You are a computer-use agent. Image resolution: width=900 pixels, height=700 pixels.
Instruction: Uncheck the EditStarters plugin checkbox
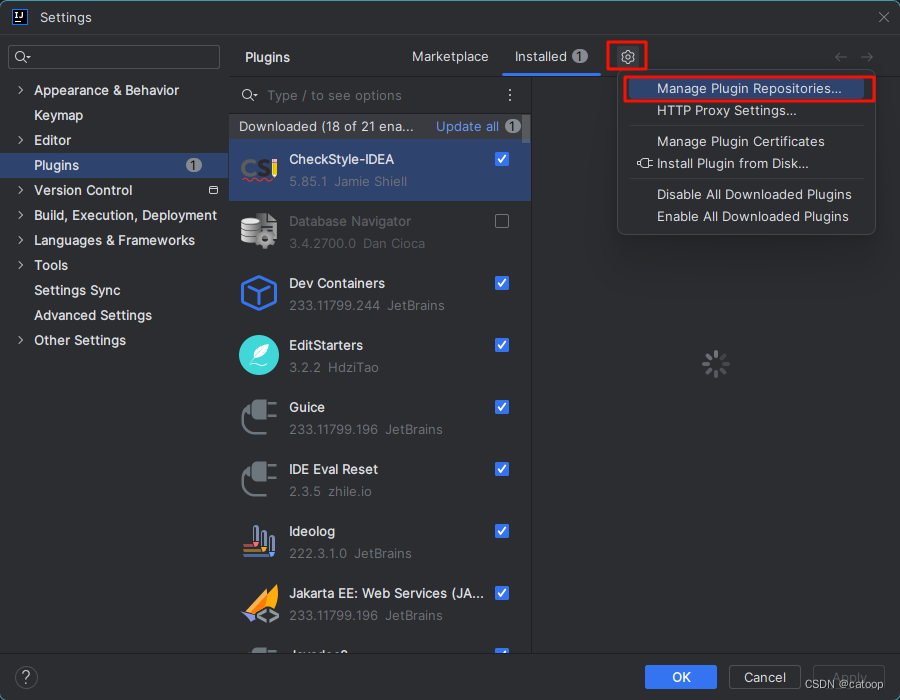(x=502, y=345)
